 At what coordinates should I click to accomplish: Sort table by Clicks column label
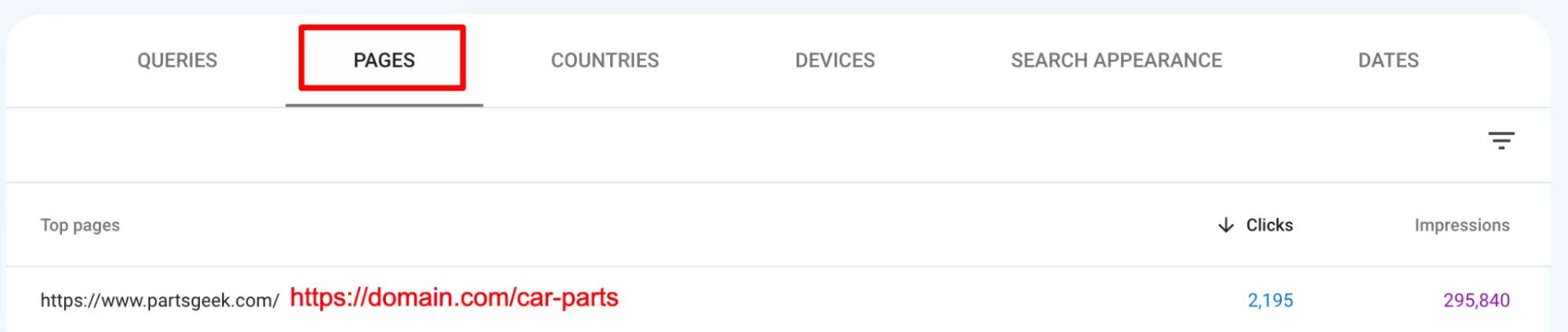coord(1269,225)
